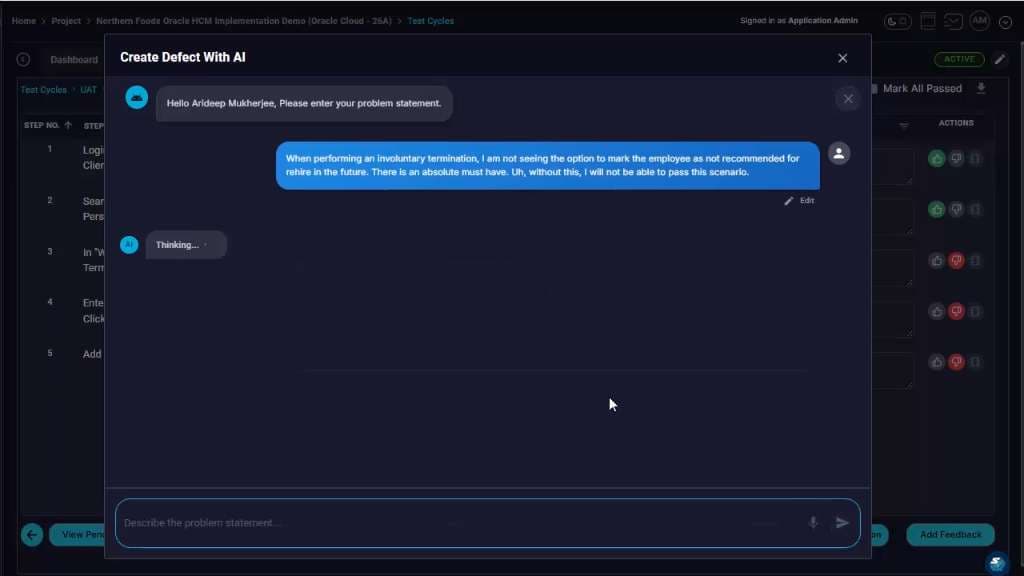Mark step 4 as passed with thumbs up

pos(936,312)
